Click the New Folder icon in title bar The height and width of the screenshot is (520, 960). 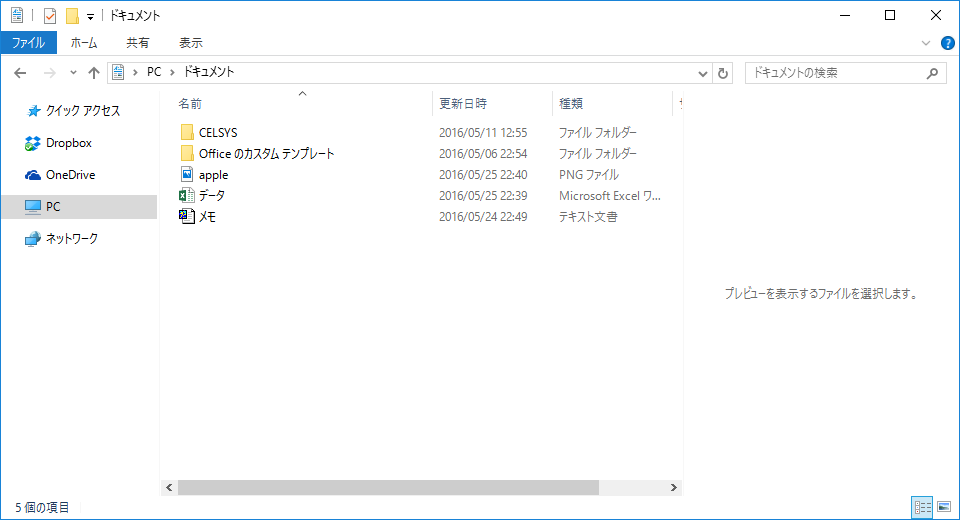point(72,15)
